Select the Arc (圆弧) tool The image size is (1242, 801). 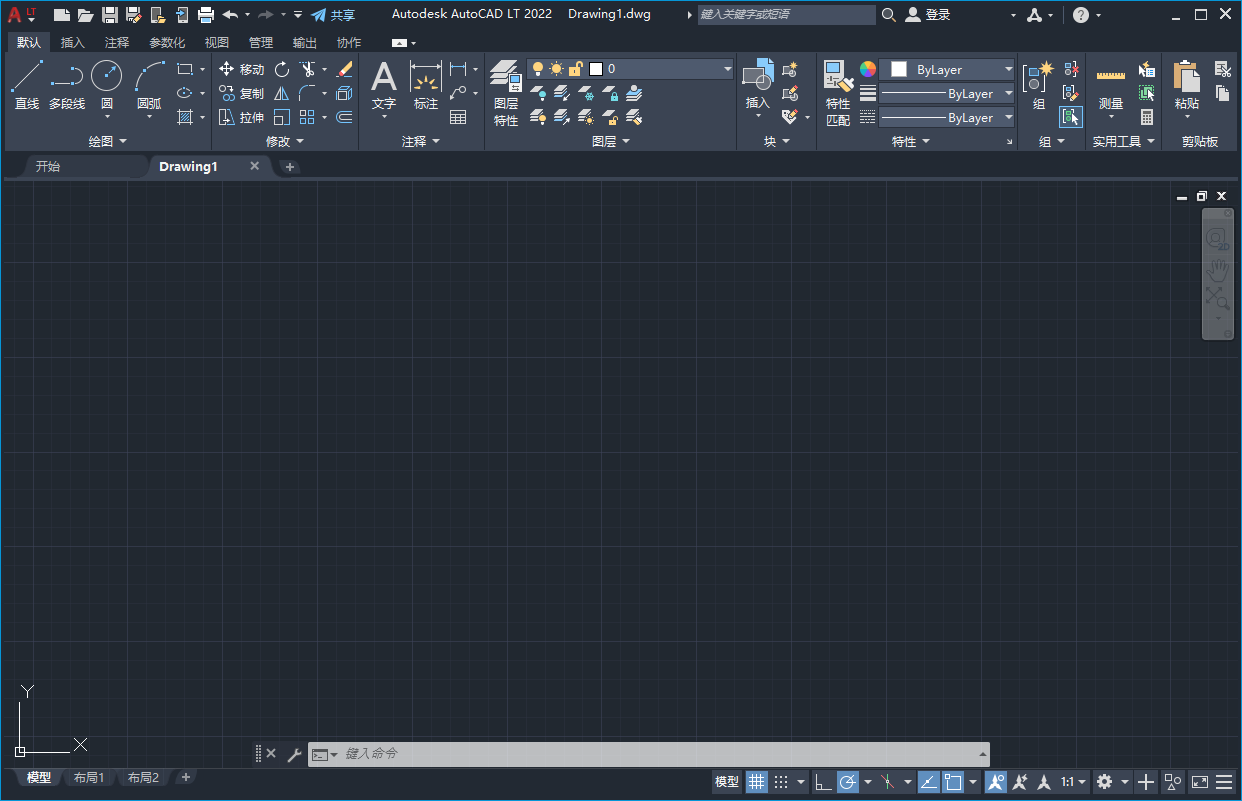pyautogui.click(x=149, y=85)
